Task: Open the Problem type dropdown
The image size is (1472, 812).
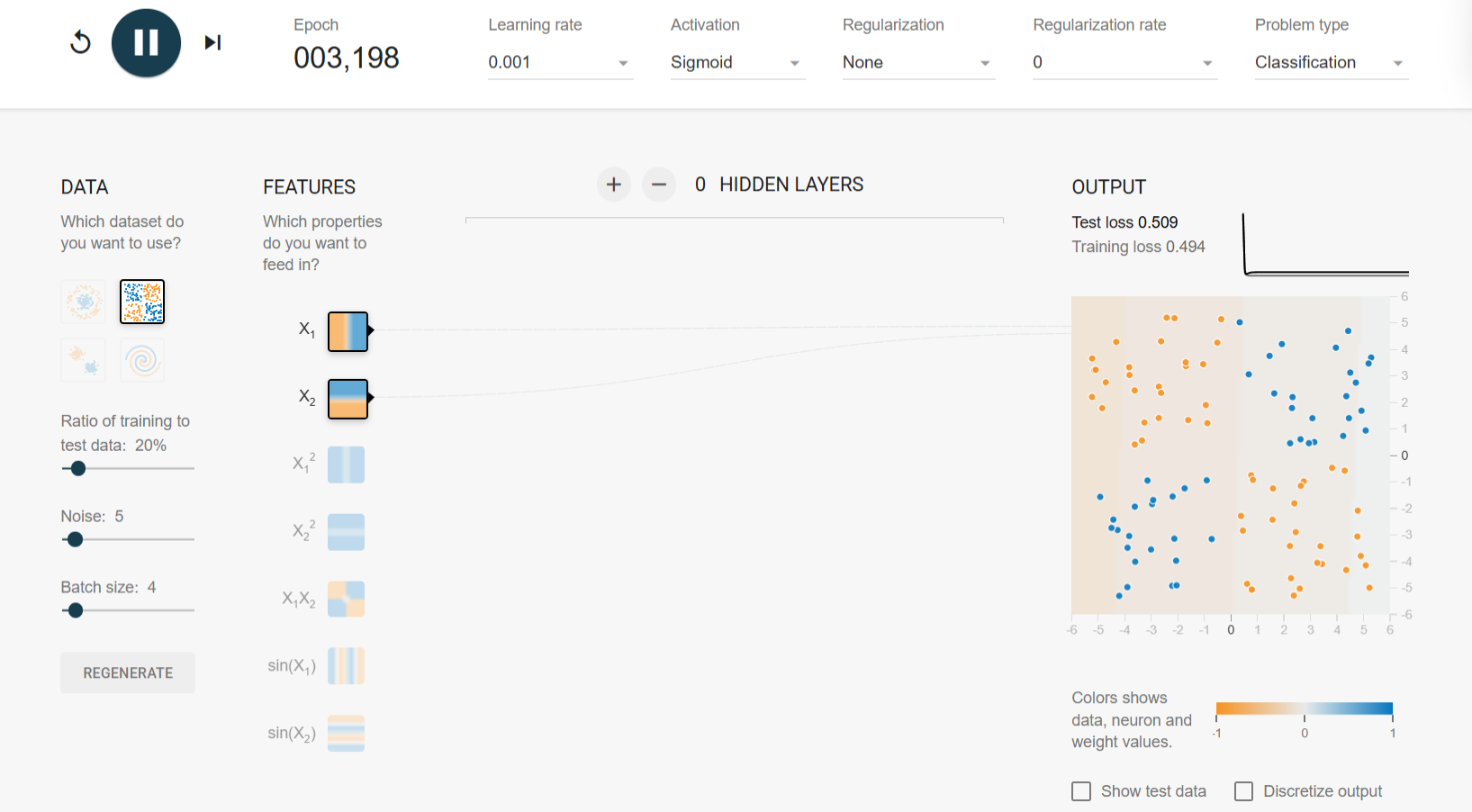Action: 1332,62
